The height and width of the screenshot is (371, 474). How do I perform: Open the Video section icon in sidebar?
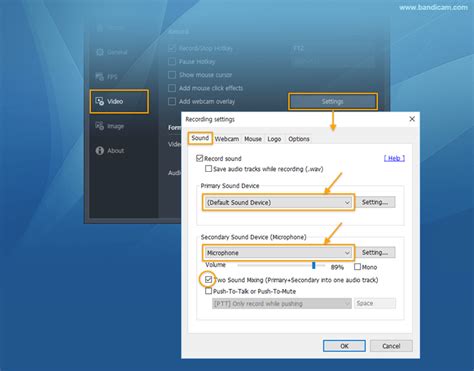click(99, 101)
